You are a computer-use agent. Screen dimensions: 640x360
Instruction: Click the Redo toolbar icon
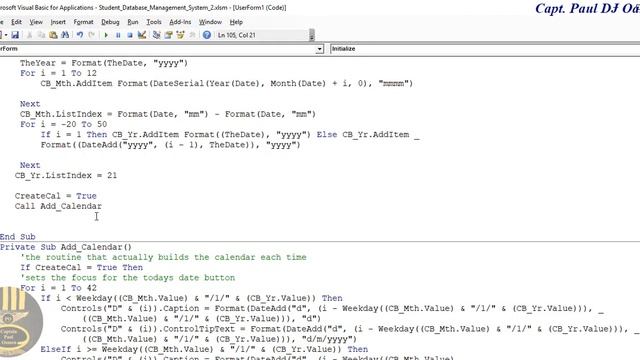pyautogui.click(x=91, y=35)
